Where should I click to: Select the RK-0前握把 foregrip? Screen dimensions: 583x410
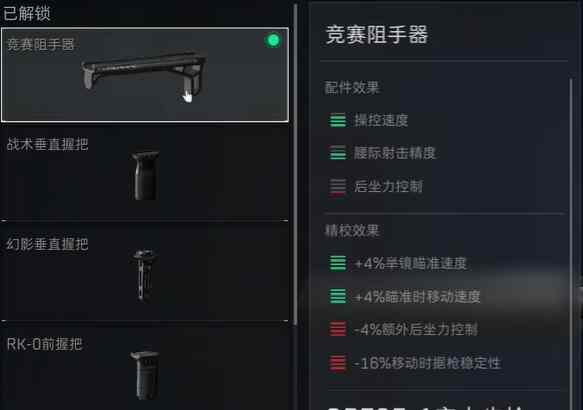(145, 368)
